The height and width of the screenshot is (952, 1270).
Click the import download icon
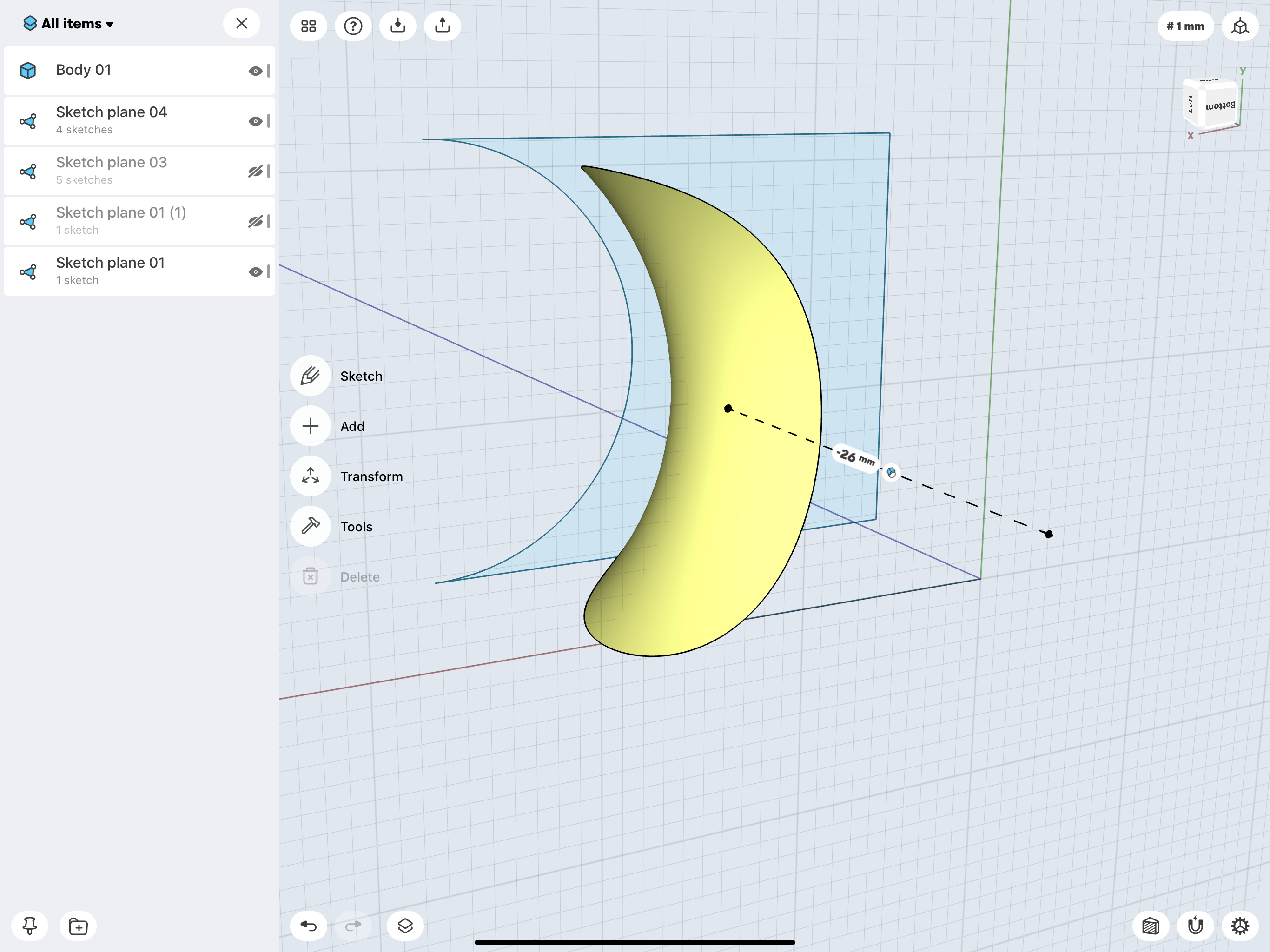pyautogui.click(x=397, y=26)
